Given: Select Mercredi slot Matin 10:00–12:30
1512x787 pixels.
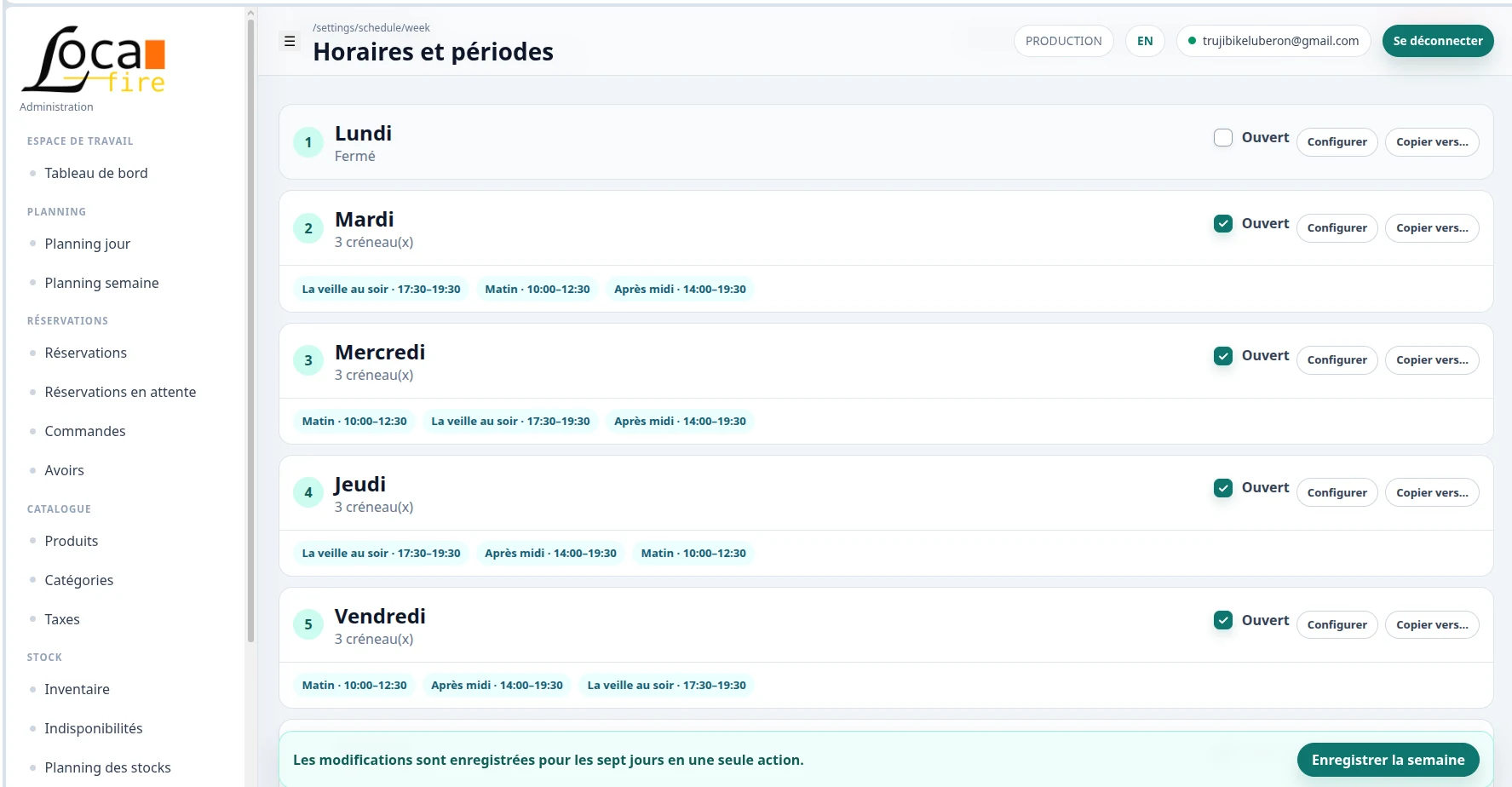Looking at the screenshot, I should (x=354, y=422).
